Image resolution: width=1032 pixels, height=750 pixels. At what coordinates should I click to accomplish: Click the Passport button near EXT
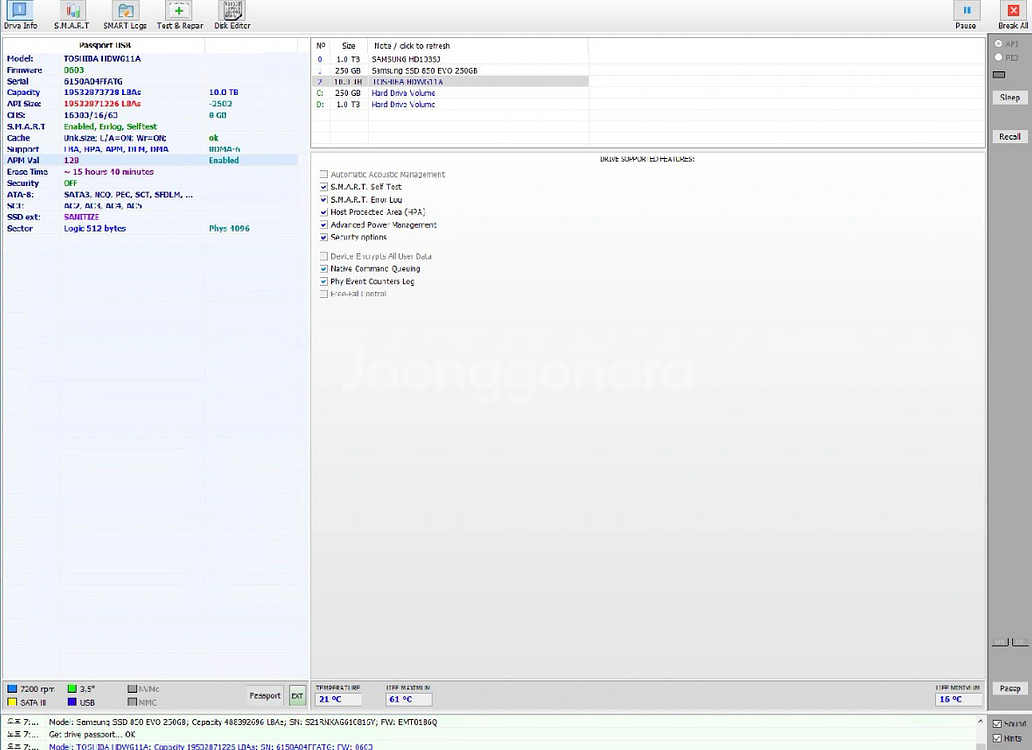tap(265, 695)
